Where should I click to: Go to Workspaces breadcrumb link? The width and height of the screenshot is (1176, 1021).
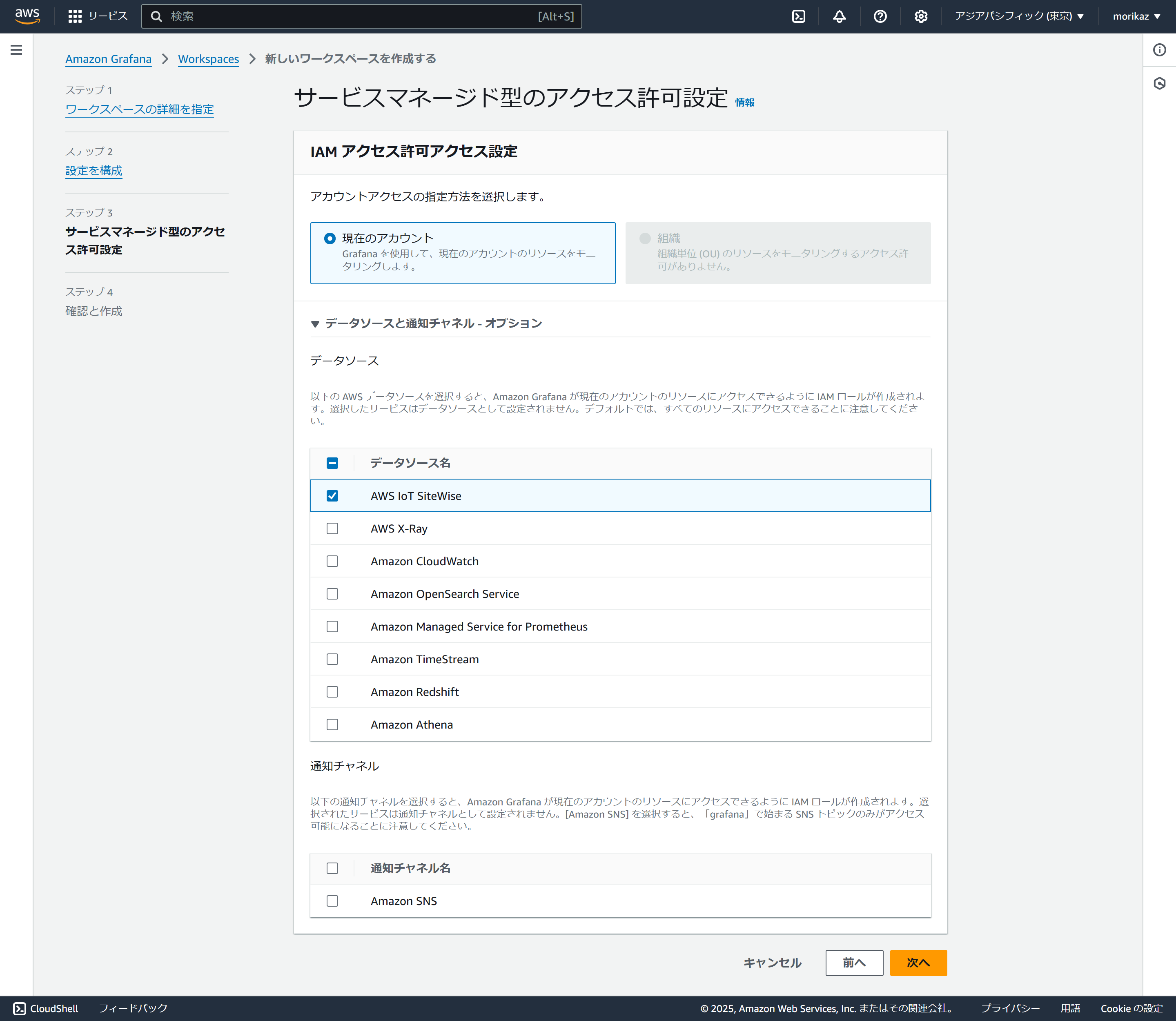pos(209,59)
